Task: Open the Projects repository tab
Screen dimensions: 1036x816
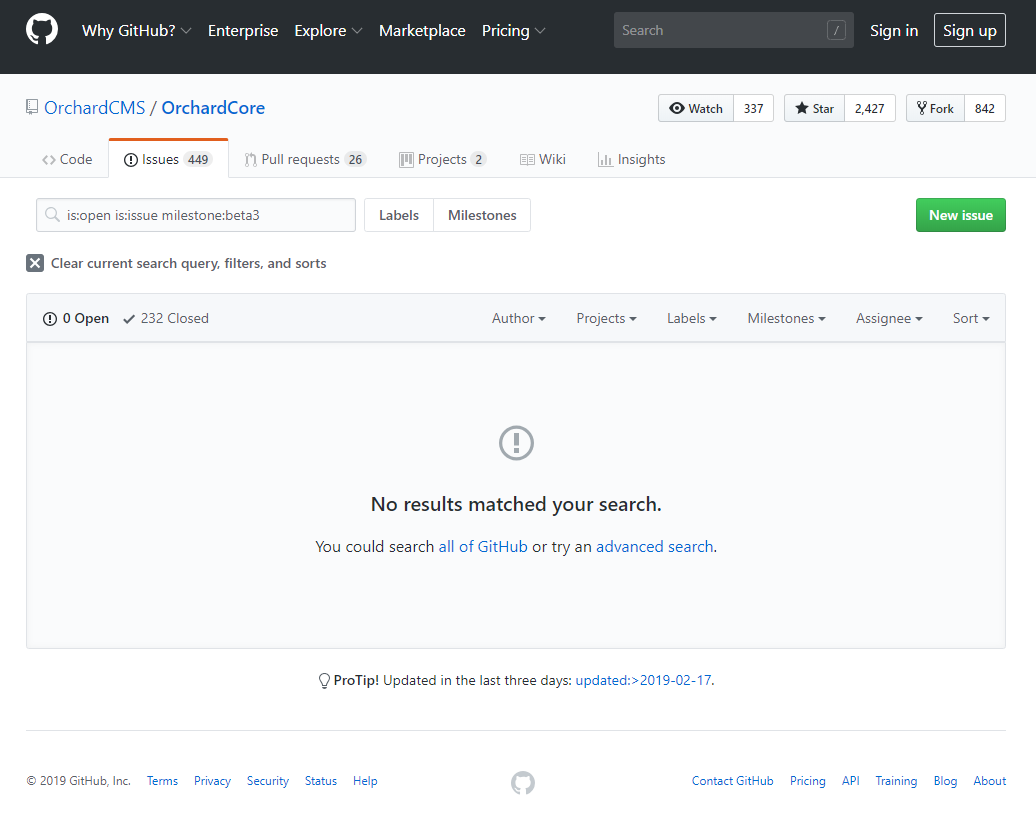Action: pyautogui.click(x=443, y=159)
